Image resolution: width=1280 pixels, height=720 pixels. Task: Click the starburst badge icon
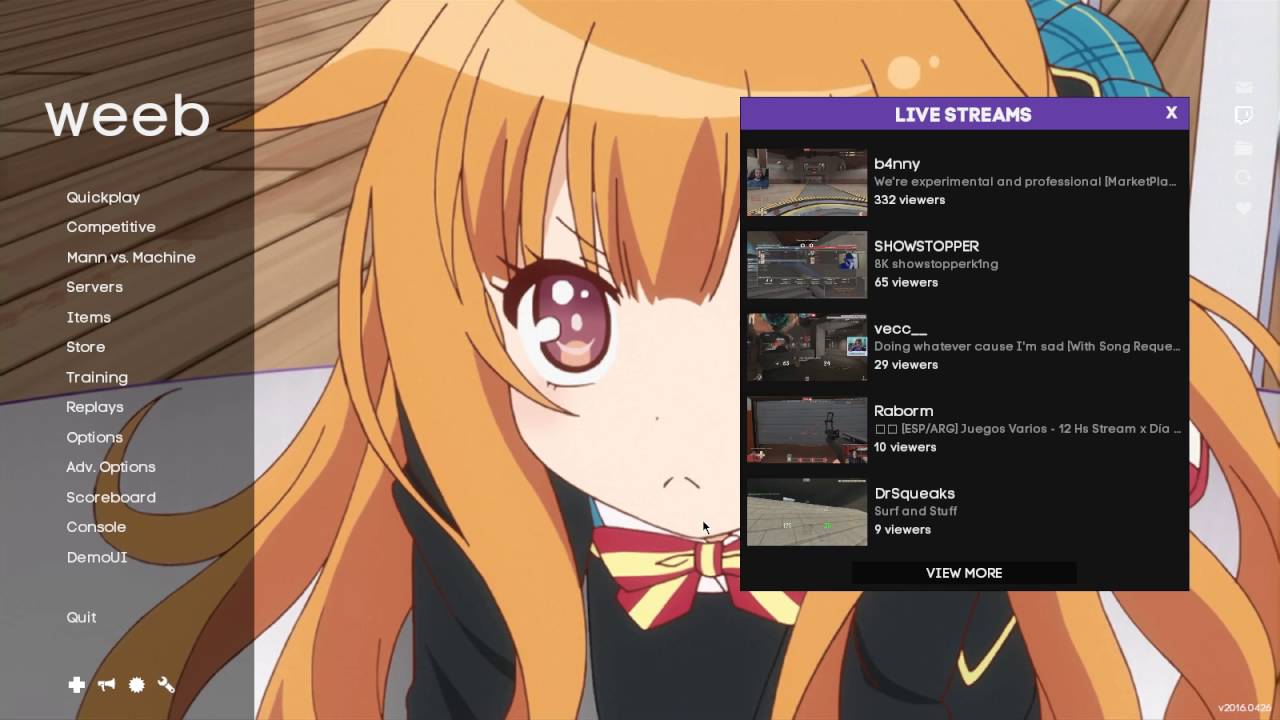pyautogui.click(x=137, y=685)
